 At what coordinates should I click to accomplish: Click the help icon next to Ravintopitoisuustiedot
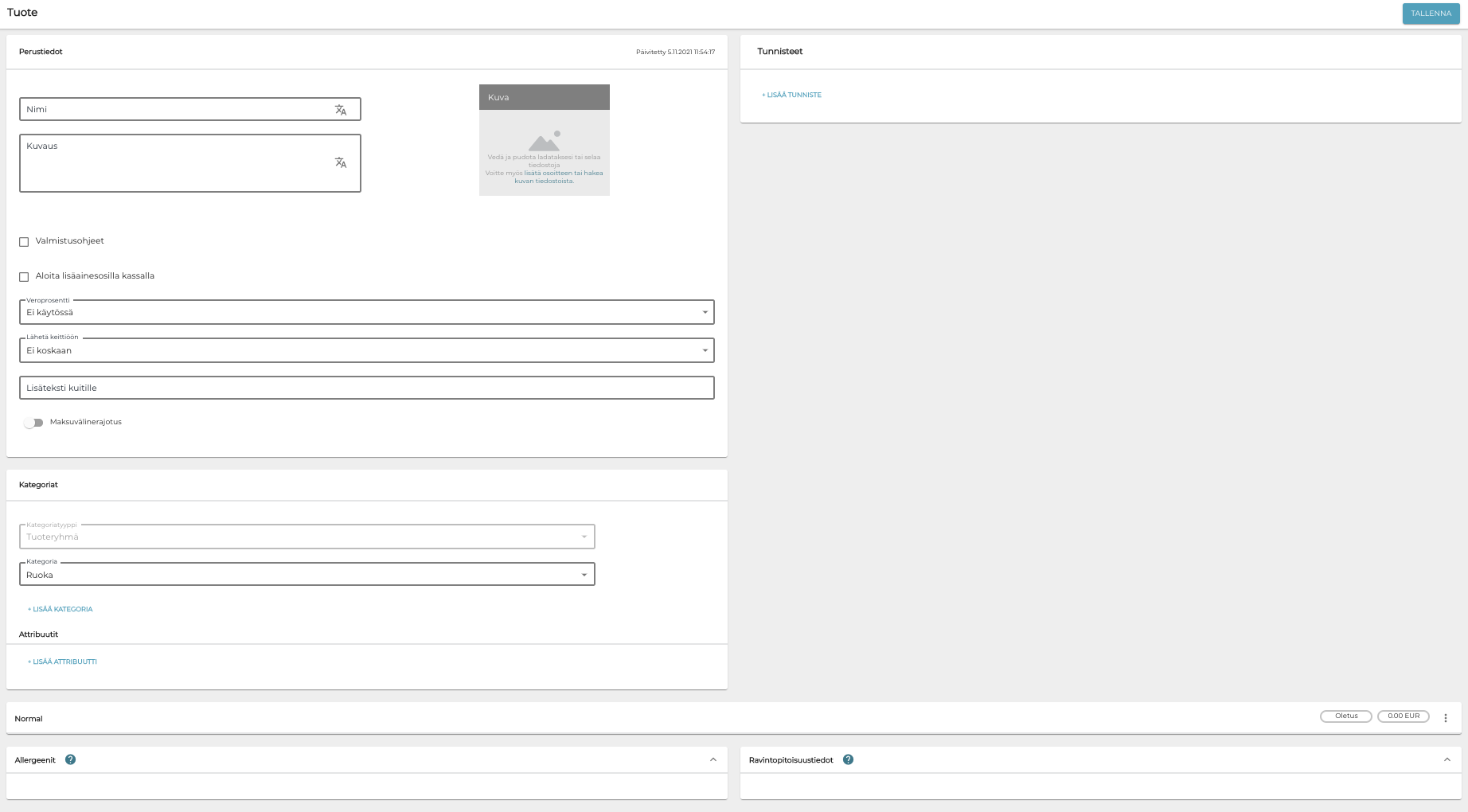[x=848, y=759]
